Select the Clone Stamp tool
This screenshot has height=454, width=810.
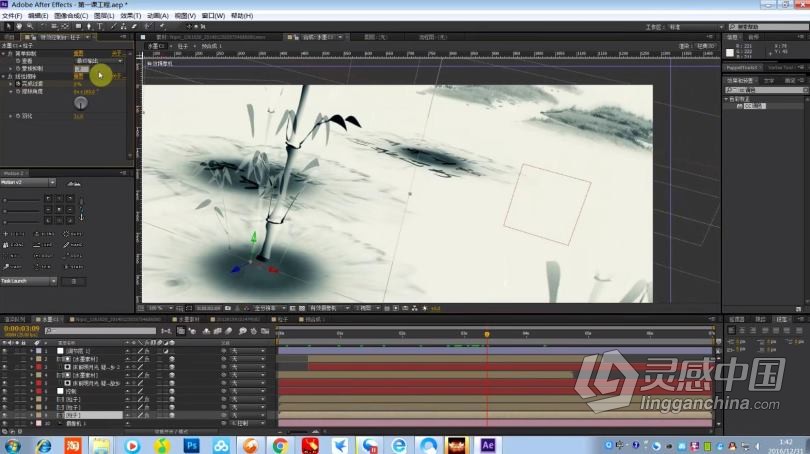(123, 26)
